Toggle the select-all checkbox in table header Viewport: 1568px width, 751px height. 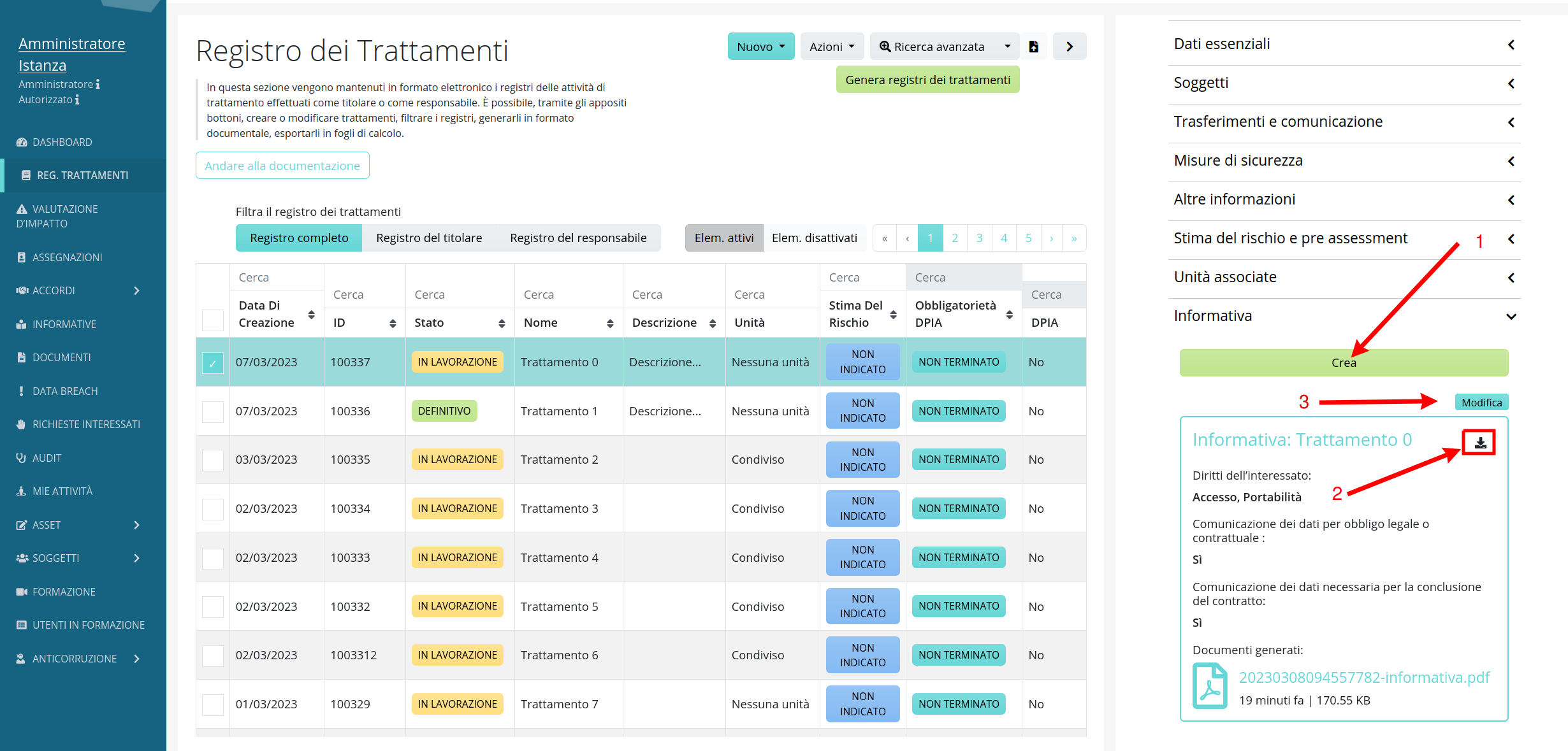click(213, 320)
